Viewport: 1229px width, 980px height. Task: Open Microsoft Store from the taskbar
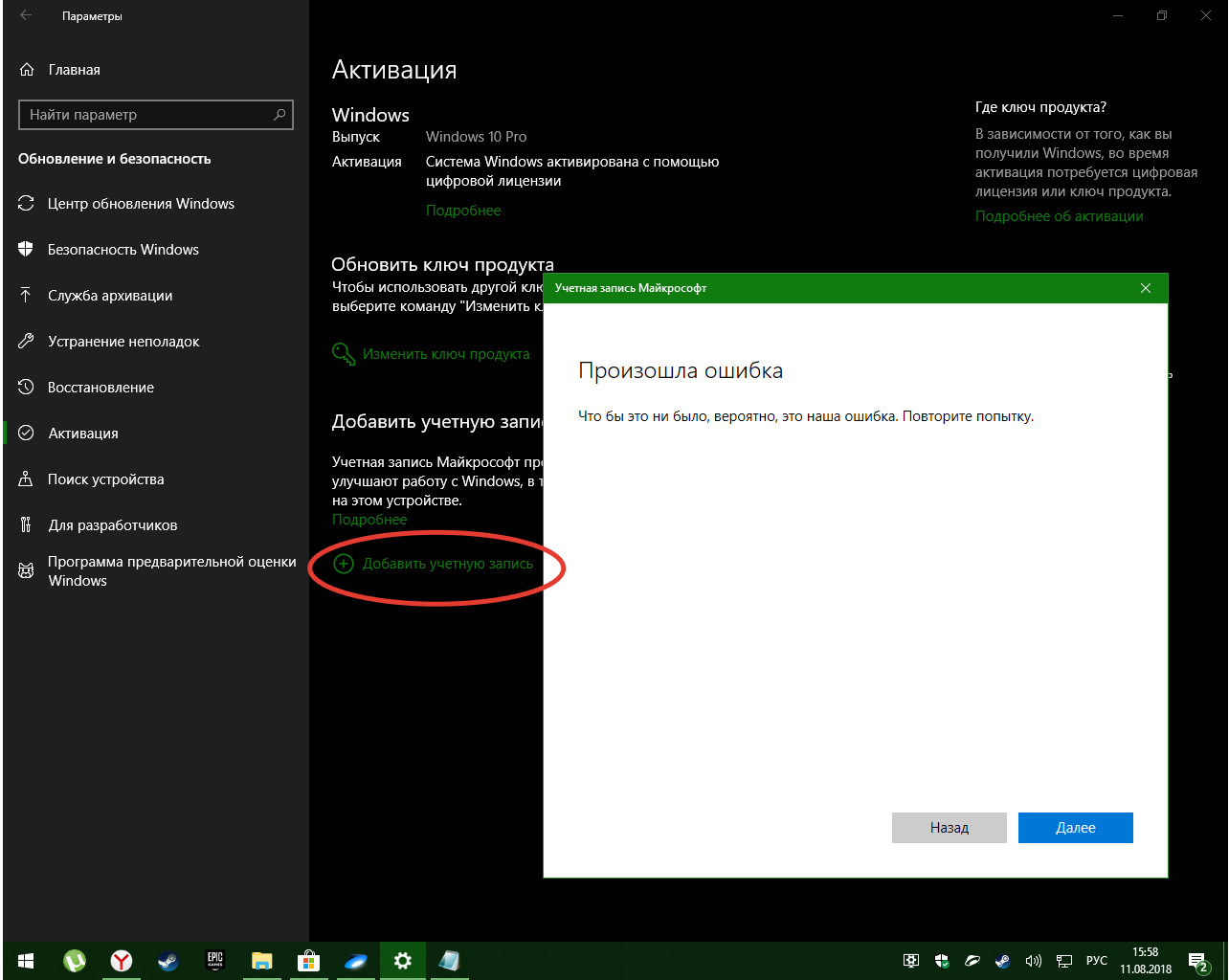pos(308,961)
